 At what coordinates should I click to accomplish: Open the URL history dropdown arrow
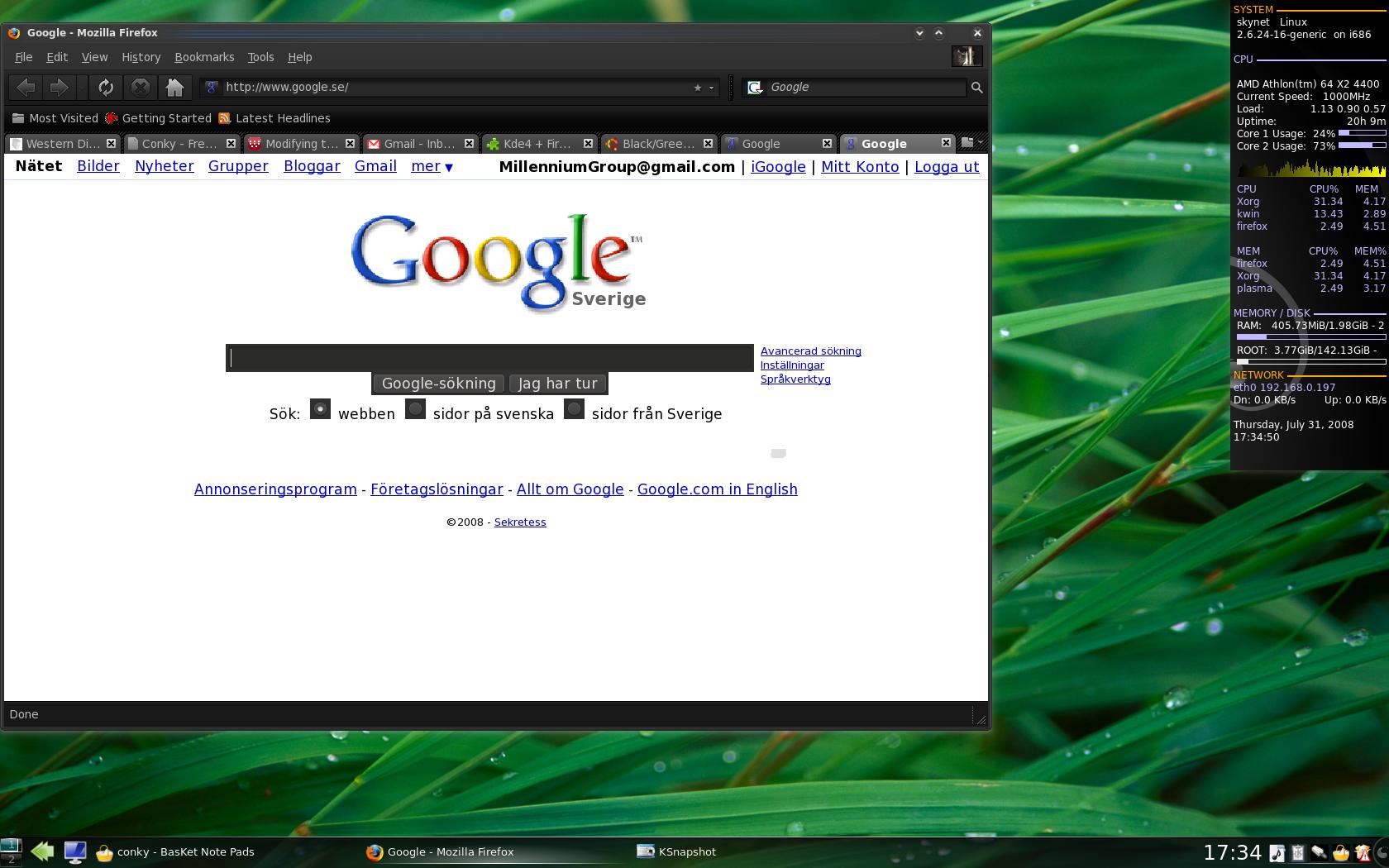tap(711, 88)
